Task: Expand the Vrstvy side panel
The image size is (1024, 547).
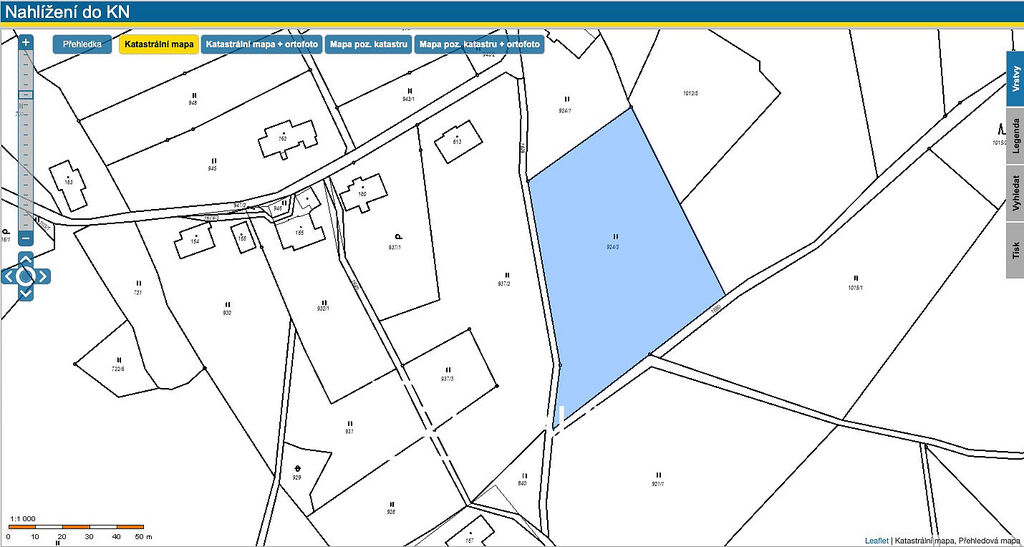Action: (x=1014, y=78)
